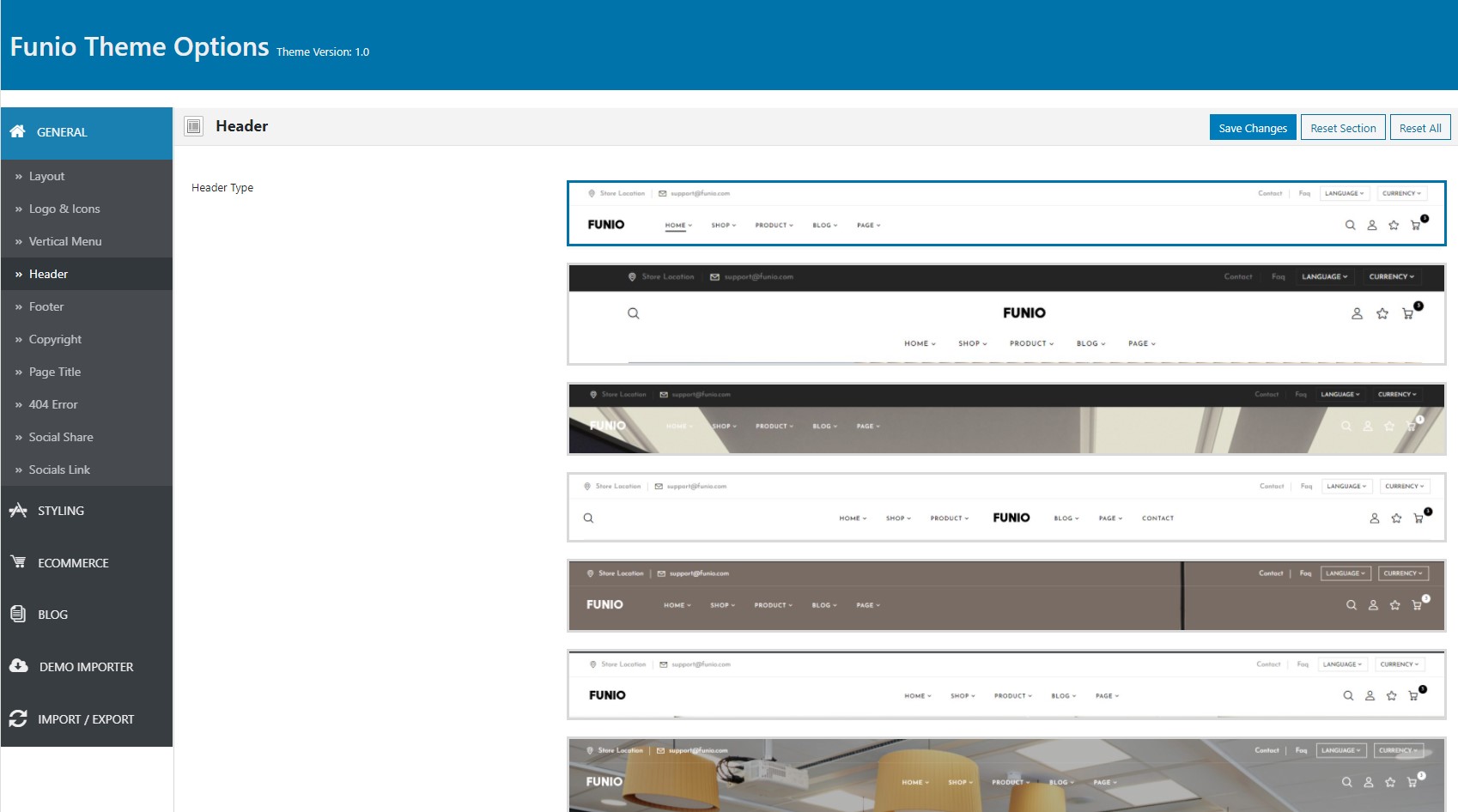Screen dimensions: 1458x812
Task: Expand the Ecommerce options section
Action: (x=73, y=563)
